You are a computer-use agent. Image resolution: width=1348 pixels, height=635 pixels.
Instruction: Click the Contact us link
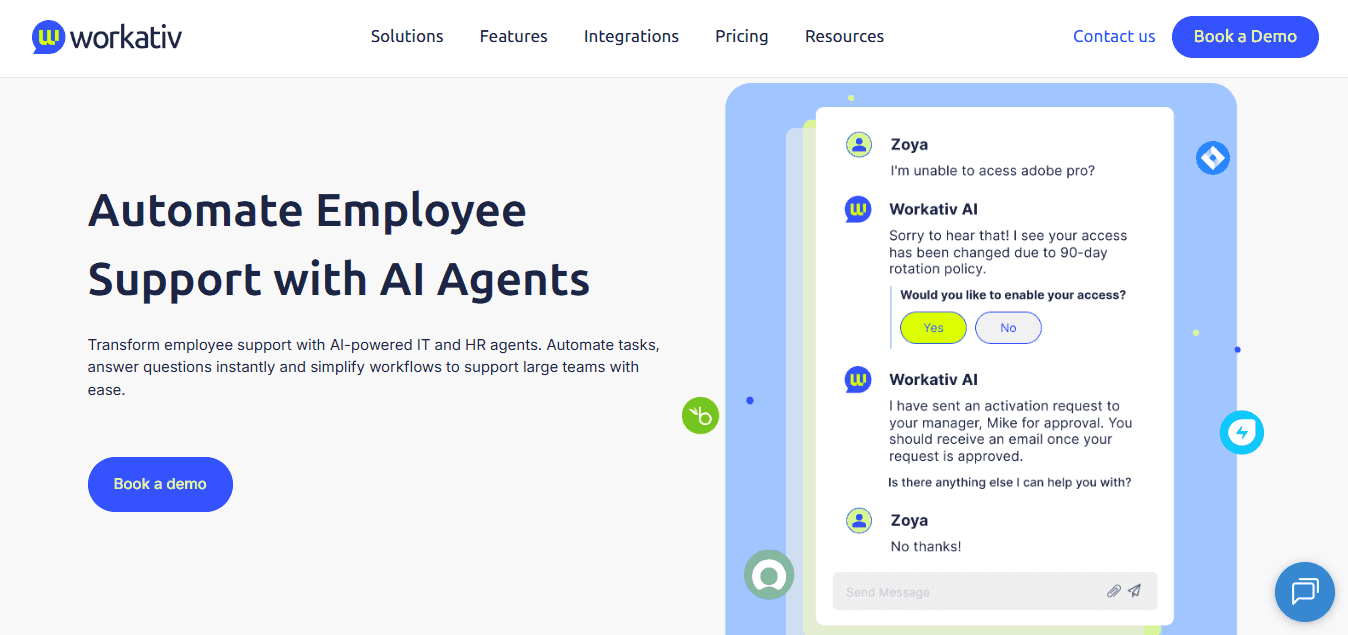[x=1114, y=36]
